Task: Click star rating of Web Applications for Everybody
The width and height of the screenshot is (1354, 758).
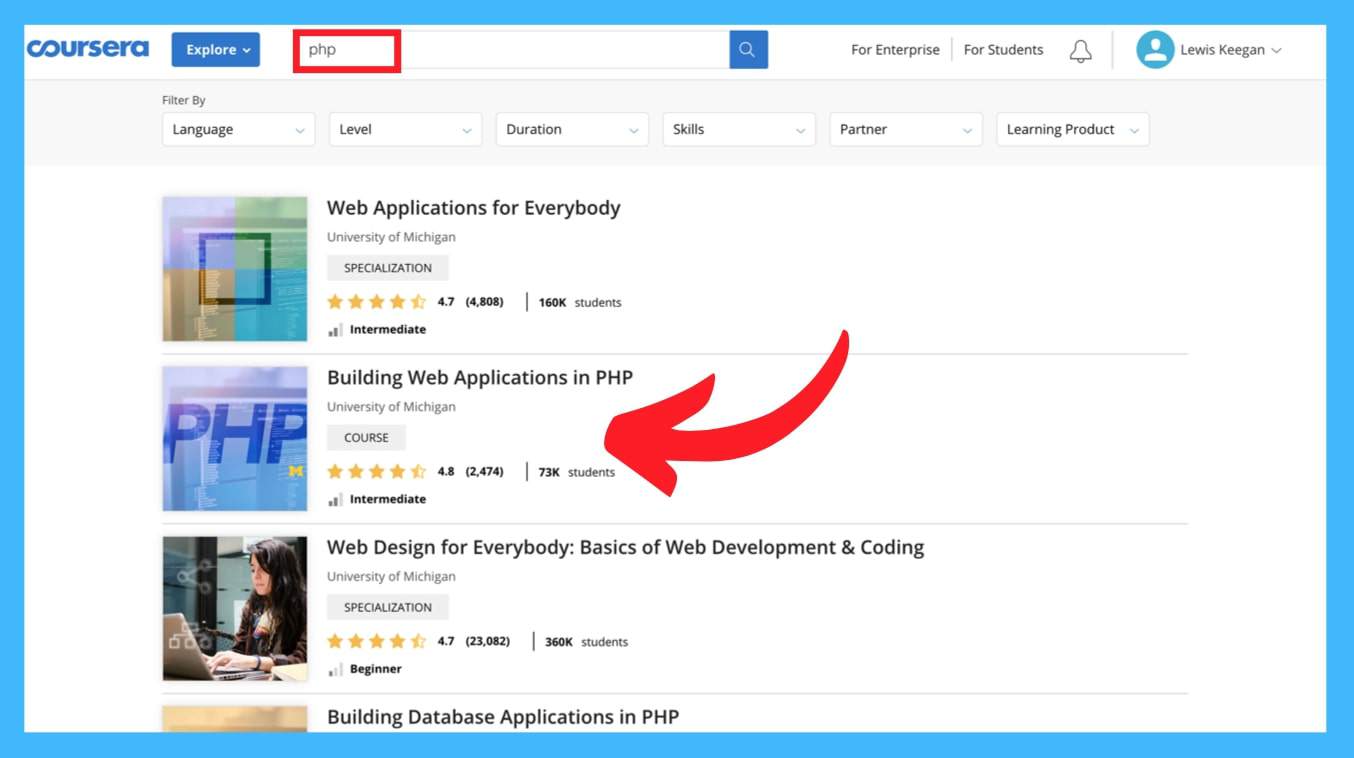Action: pos(376,302)
